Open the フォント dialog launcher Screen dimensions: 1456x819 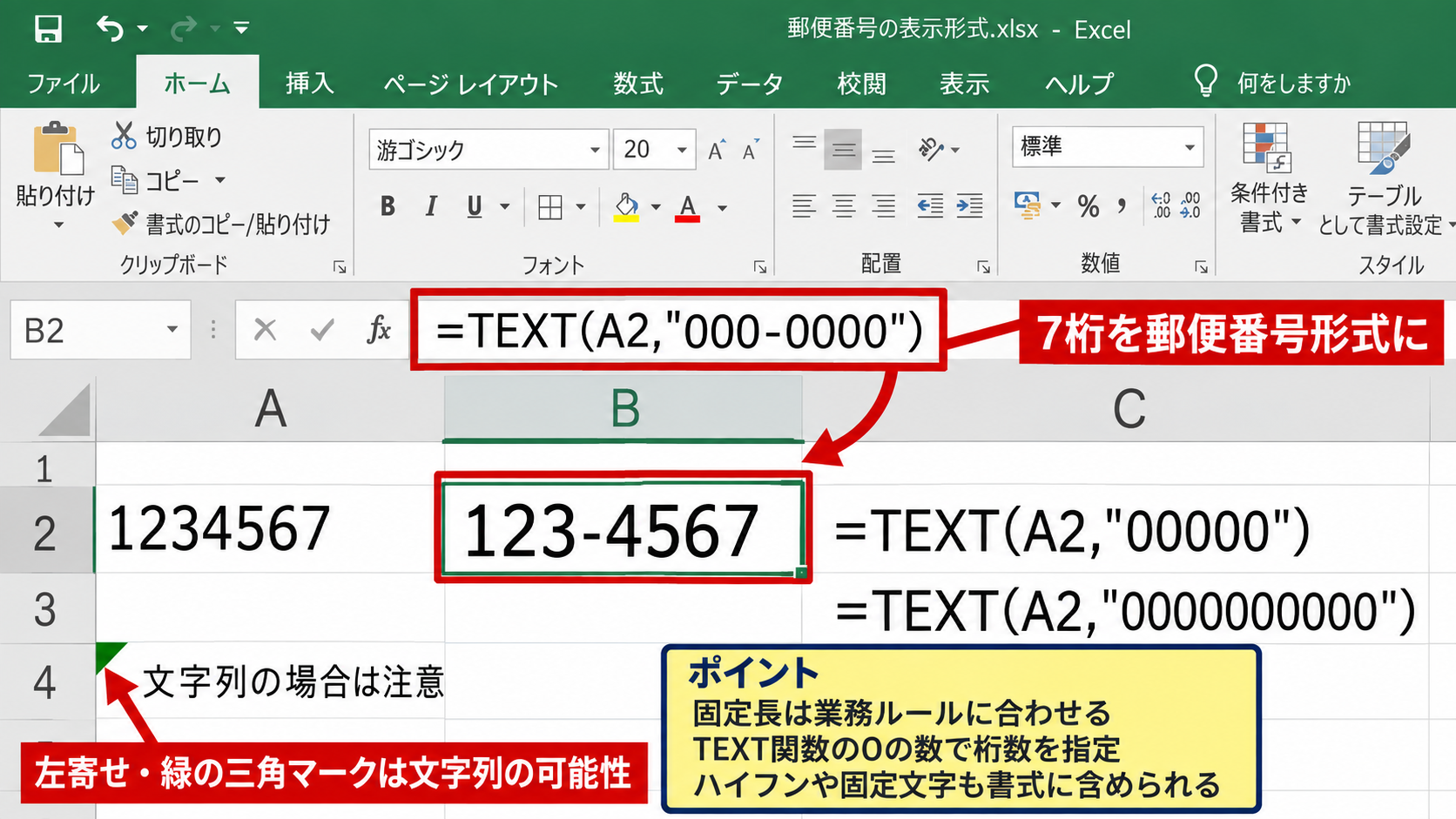tap(760, 267)
